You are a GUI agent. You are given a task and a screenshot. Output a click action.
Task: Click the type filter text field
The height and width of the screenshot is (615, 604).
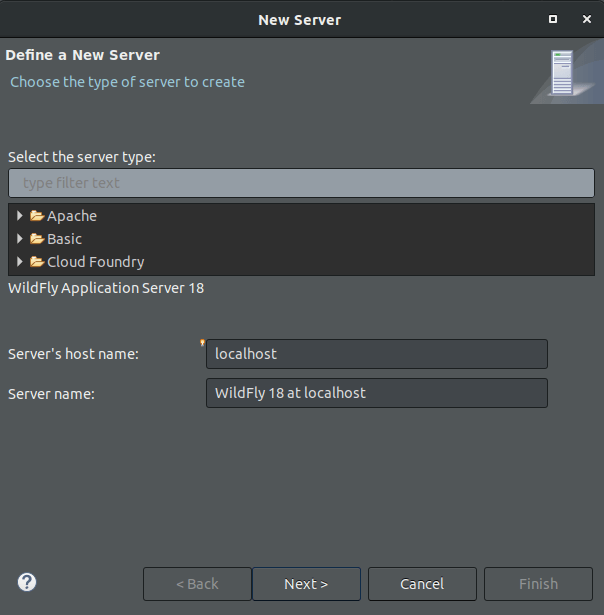coord(301,183)
